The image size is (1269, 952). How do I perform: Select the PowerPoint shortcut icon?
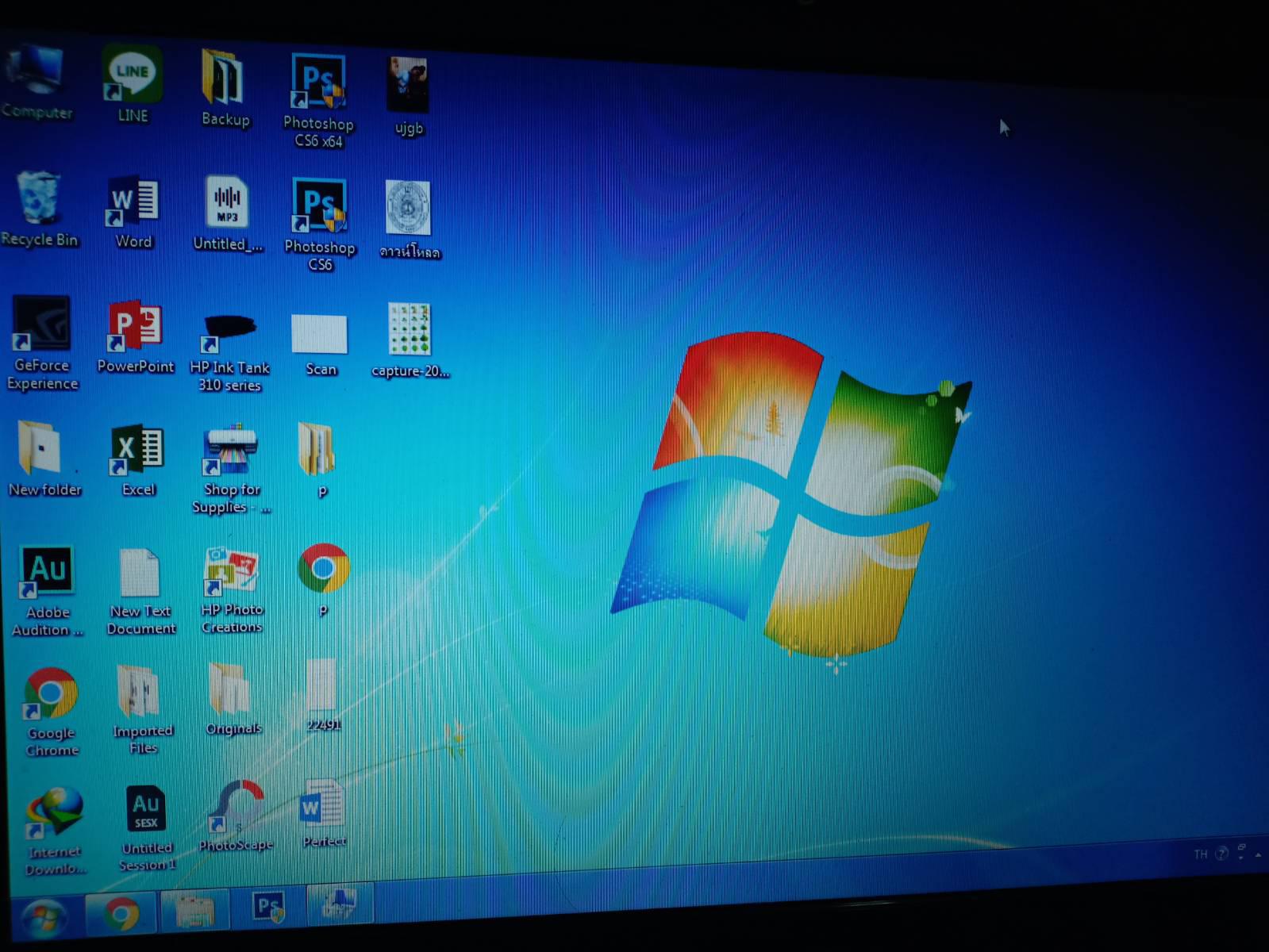point(135,337)
